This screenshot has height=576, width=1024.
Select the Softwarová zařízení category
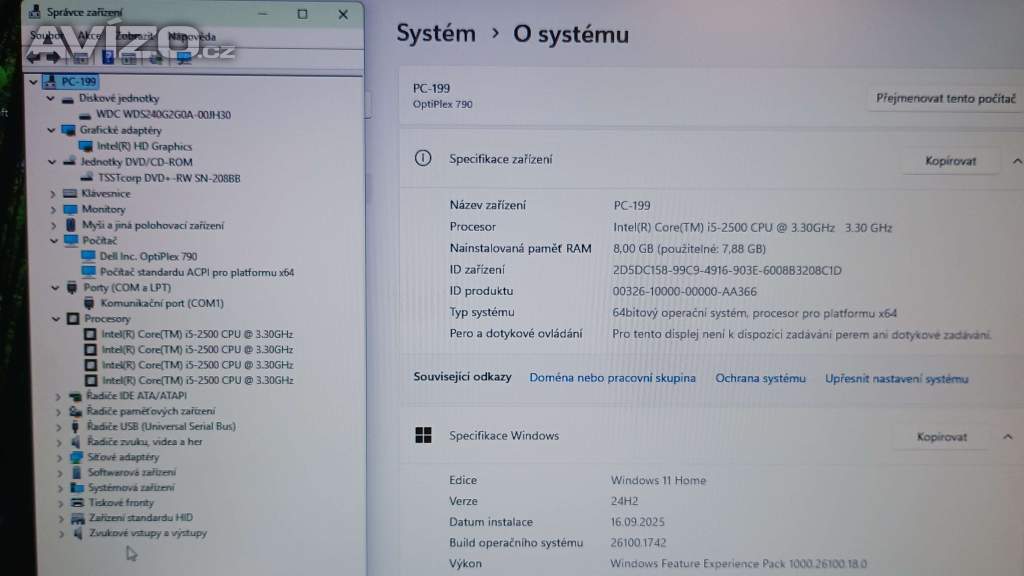pos(131,472)
